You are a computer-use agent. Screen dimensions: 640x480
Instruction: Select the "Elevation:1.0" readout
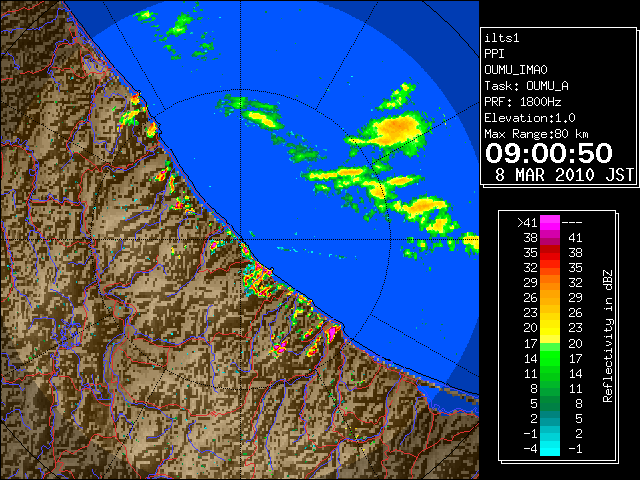click(x=530, y=118)
